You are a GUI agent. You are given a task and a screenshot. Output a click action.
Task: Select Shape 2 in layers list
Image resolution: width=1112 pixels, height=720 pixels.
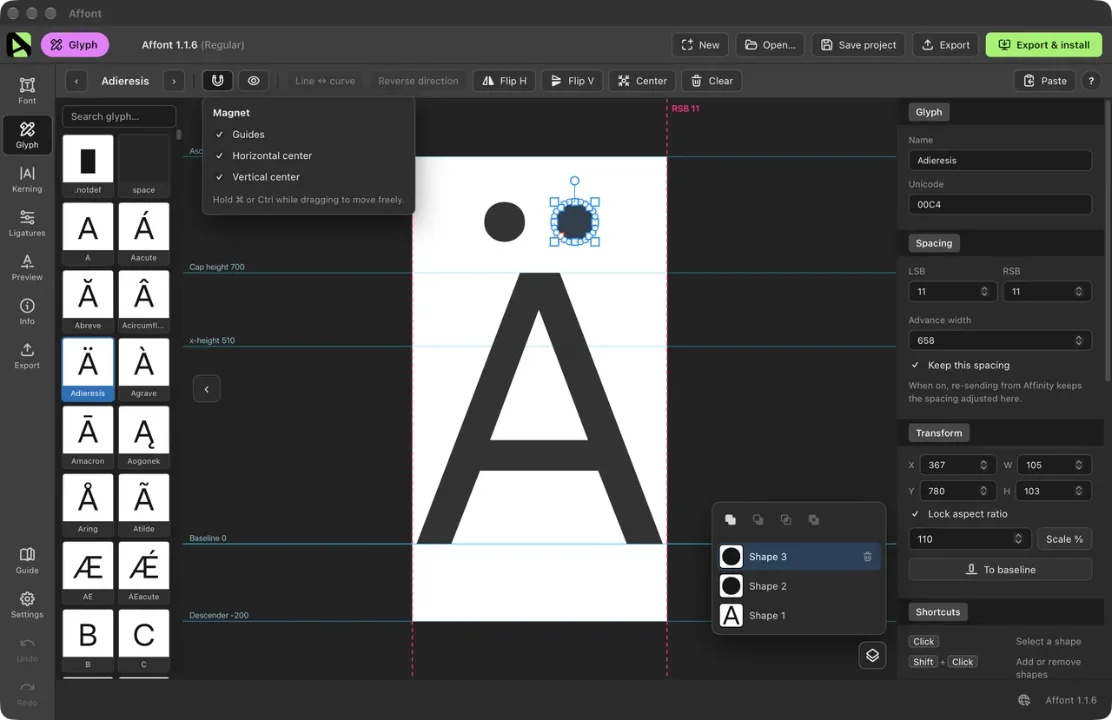pos(799,586)
